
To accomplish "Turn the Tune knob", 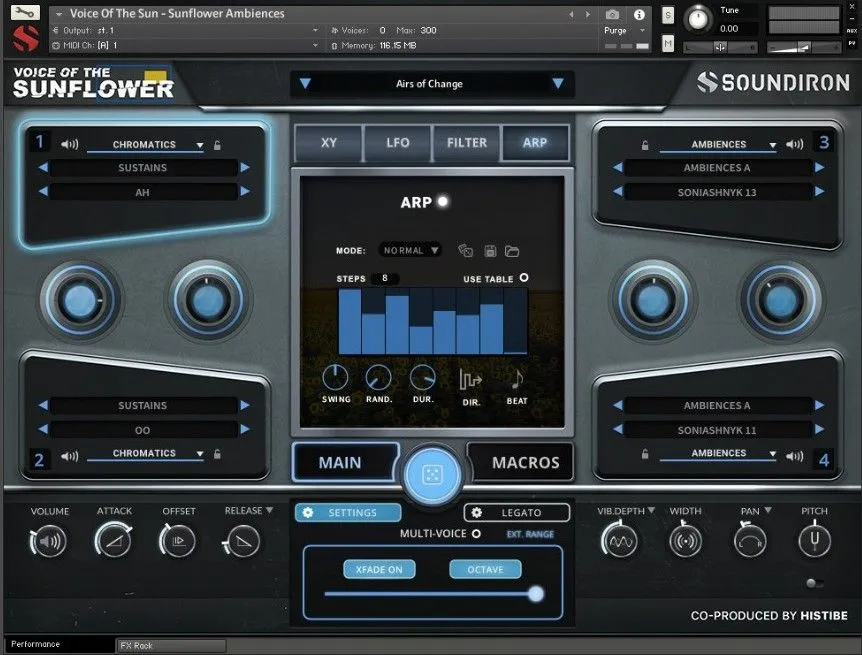I will click(x=698, y=19).
